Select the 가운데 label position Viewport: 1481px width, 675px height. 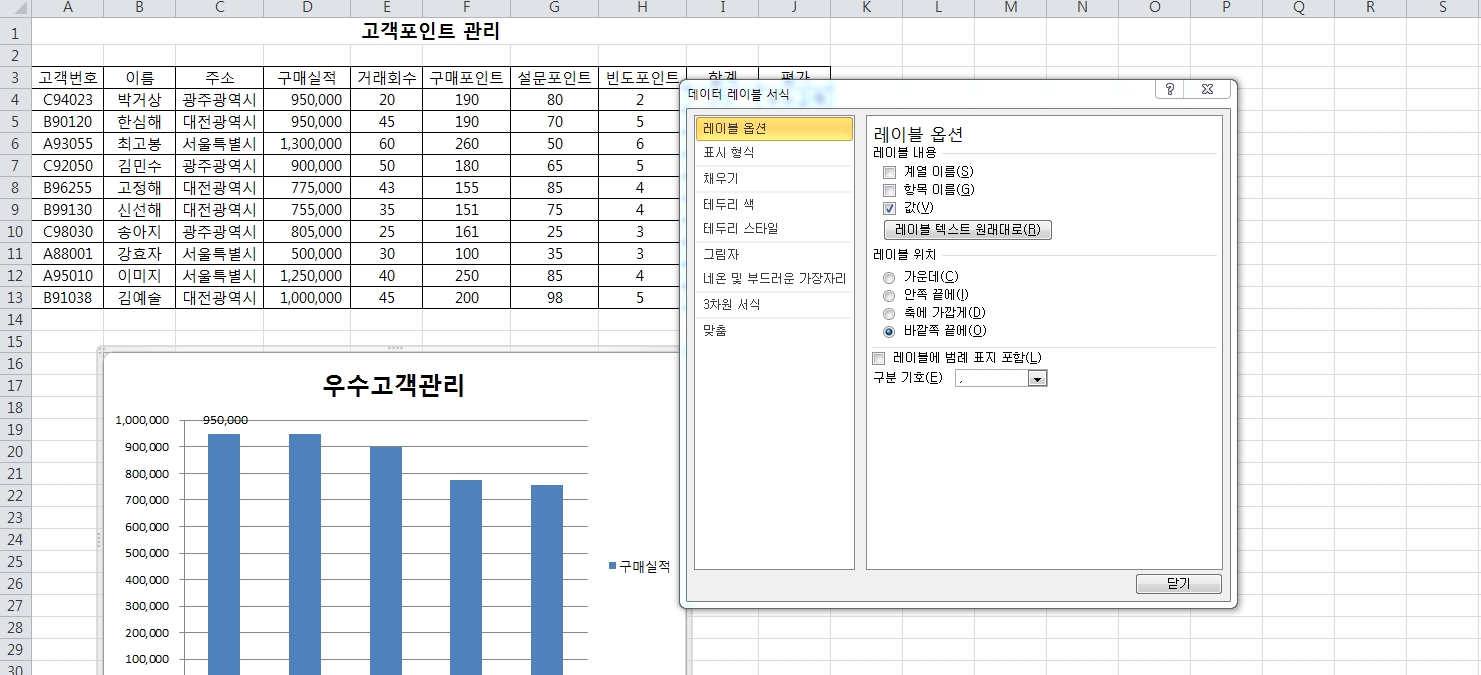tap(889, 277)
